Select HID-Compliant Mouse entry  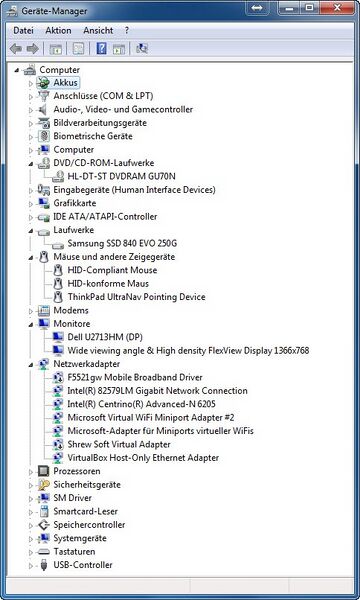coord(112,270)
